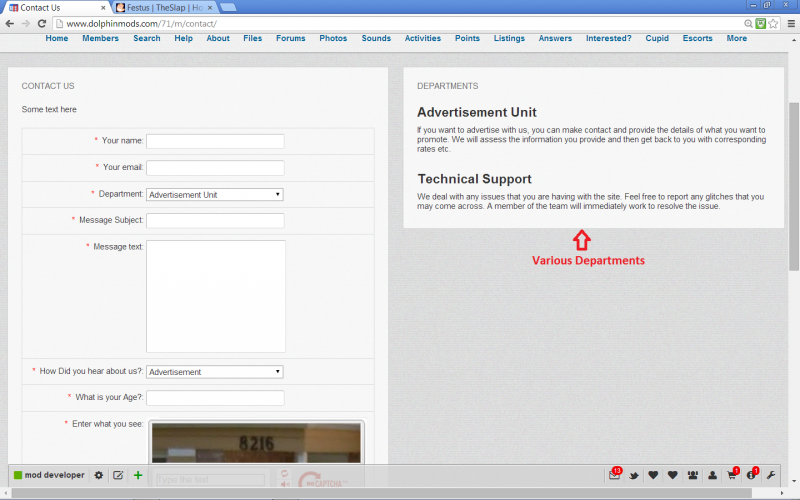Click the Technical Support heading
This screenshot has width=800, height=500.
point(474,179)
